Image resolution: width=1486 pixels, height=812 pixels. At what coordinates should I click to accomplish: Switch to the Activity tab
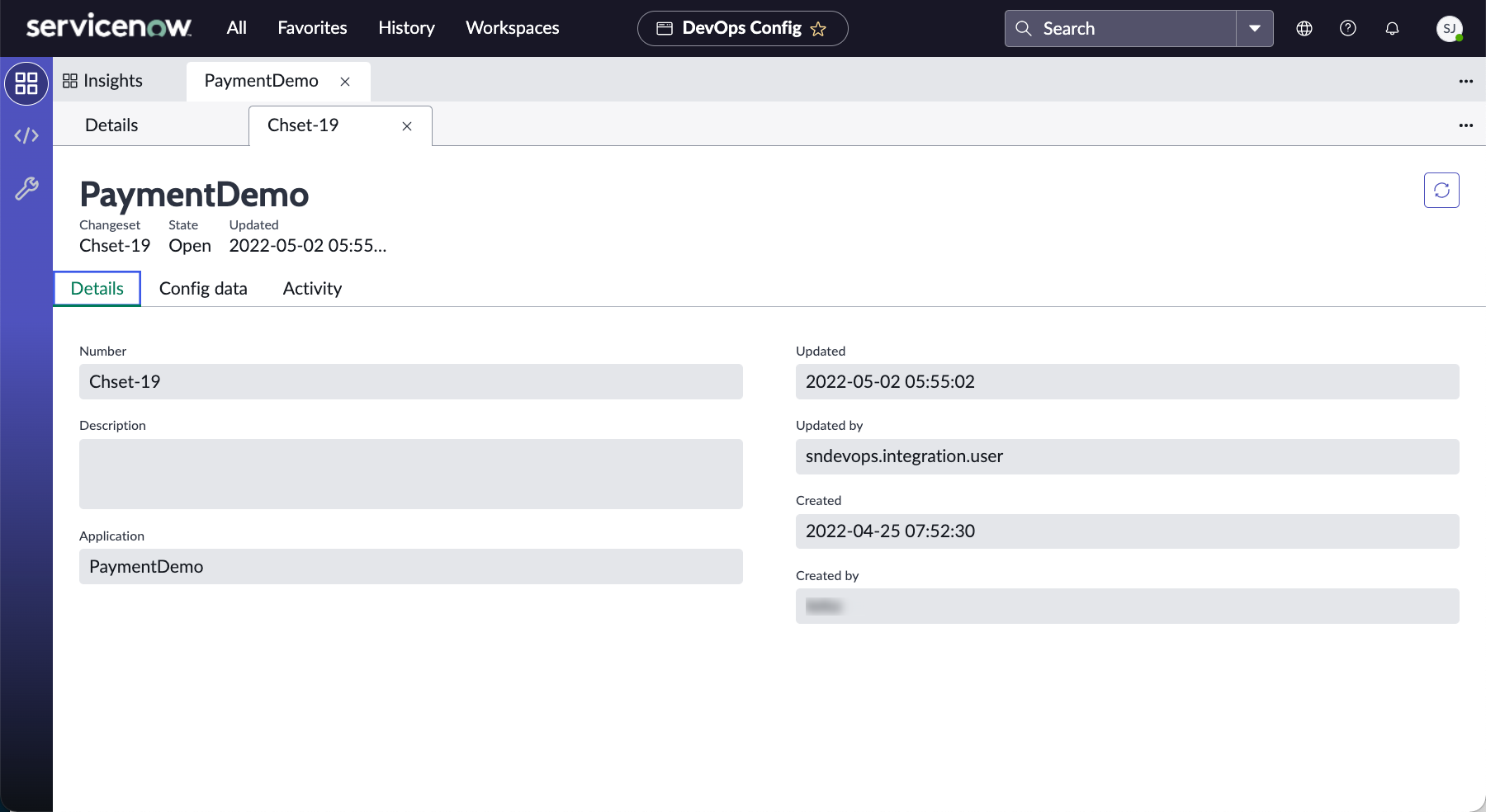(312, 289)
